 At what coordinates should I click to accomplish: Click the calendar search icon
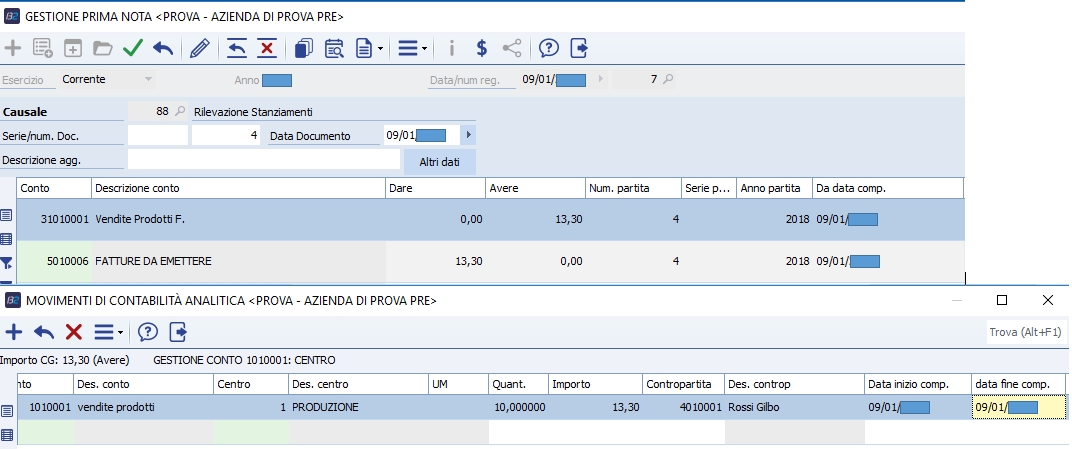[x=335, y=48]
